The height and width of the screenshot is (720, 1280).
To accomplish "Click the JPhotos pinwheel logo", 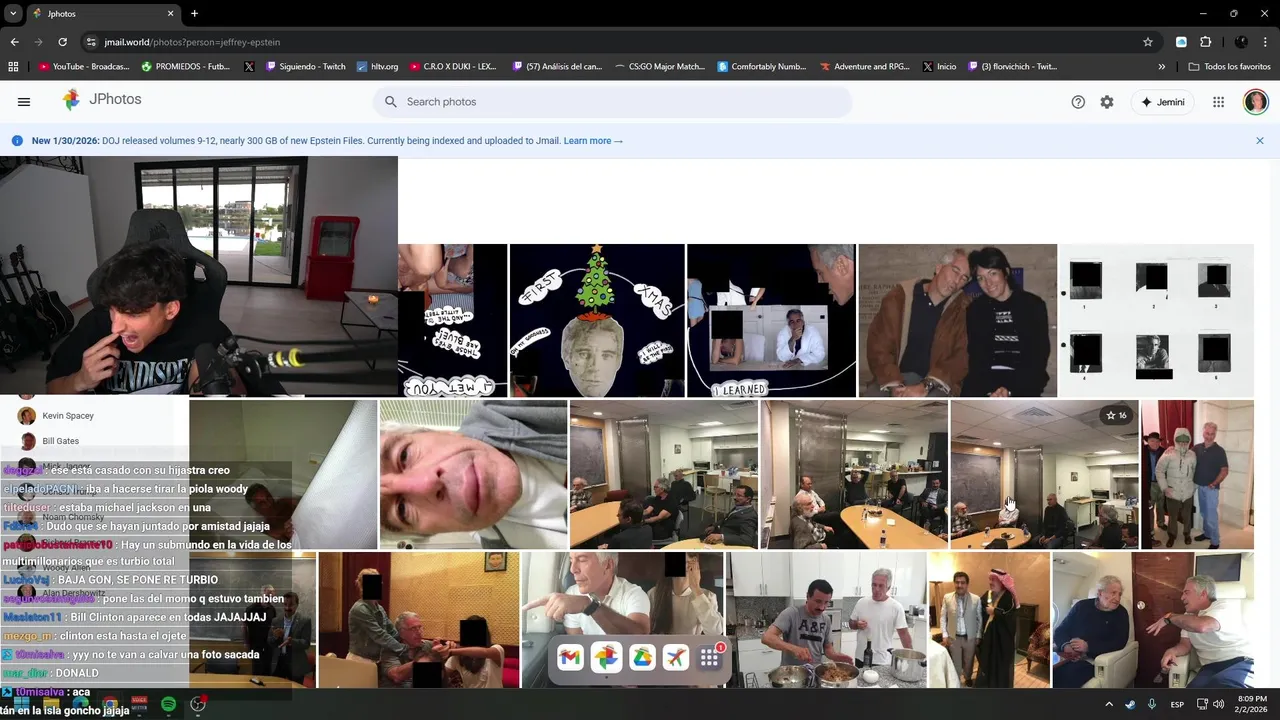I will point(71,100).
